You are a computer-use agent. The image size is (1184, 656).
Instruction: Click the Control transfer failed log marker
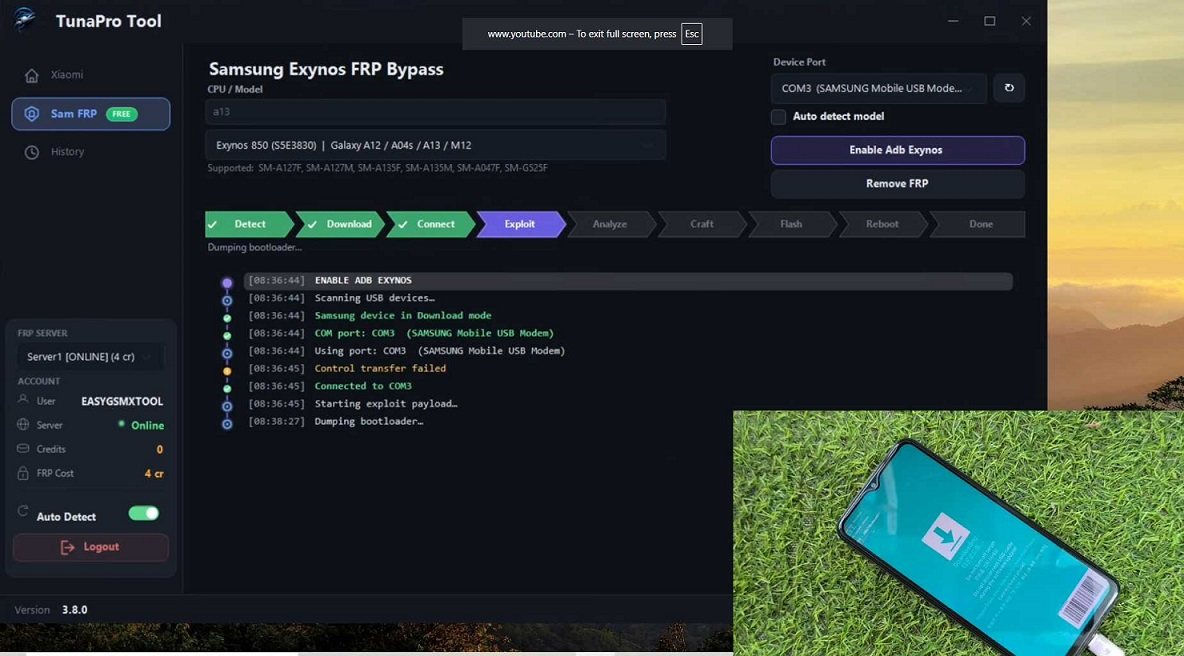pos(227,371)
